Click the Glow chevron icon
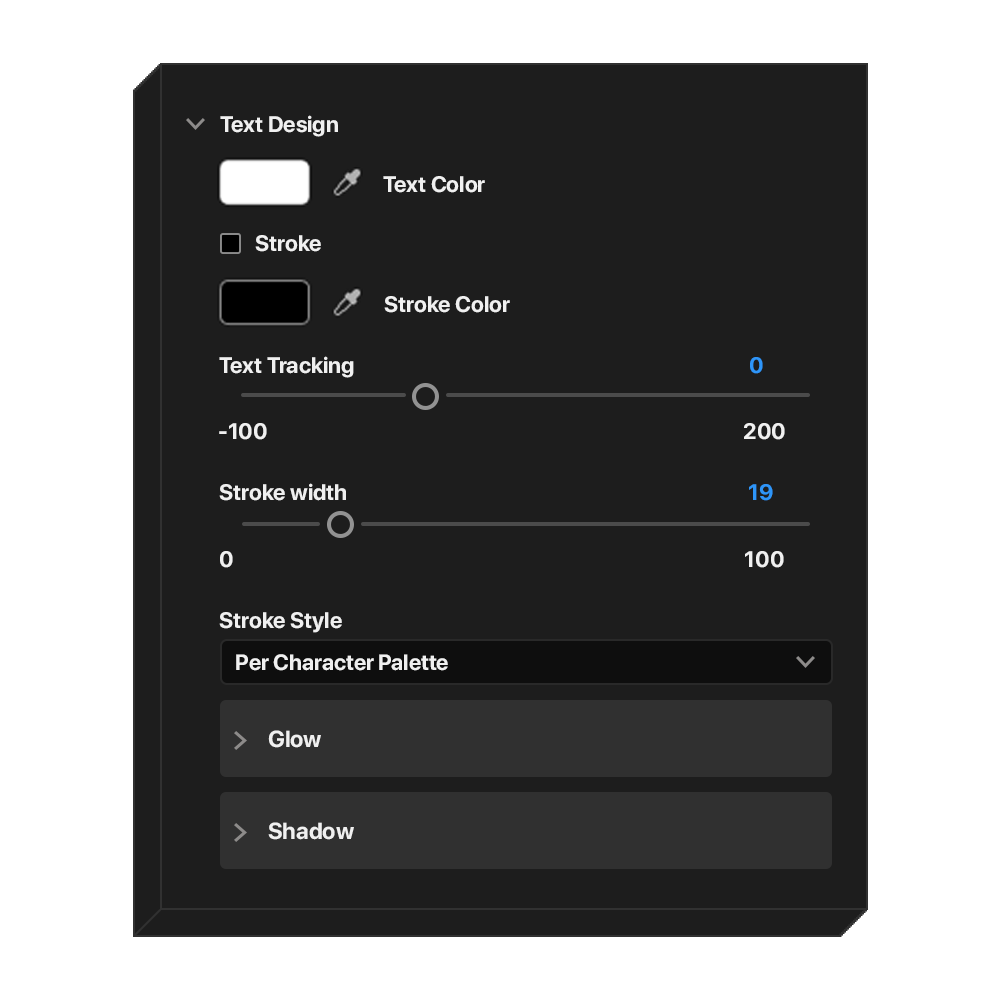 pyautogui.click(x=240, y=740)
